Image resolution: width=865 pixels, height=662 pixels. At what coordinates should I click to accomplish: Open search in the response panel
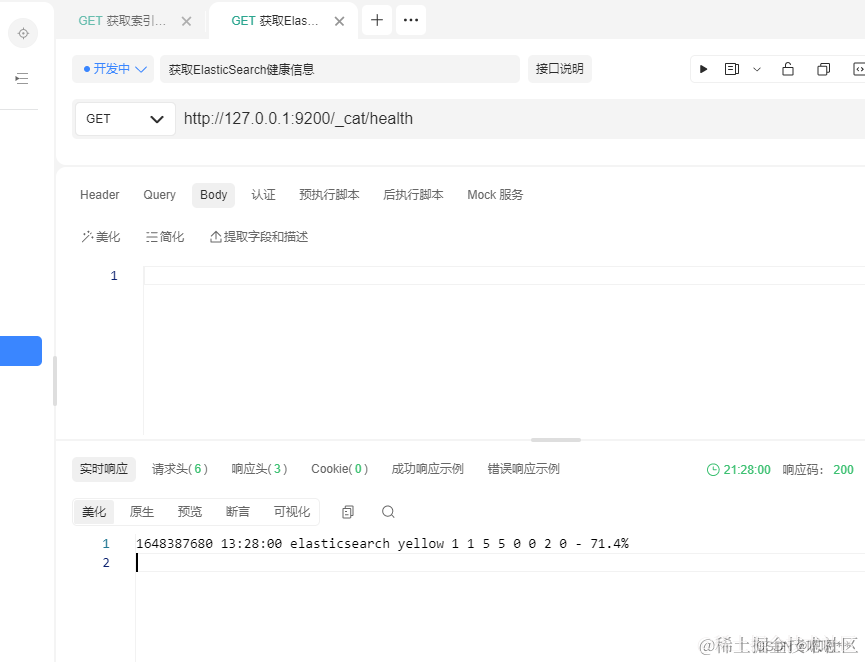pos(387,511)
